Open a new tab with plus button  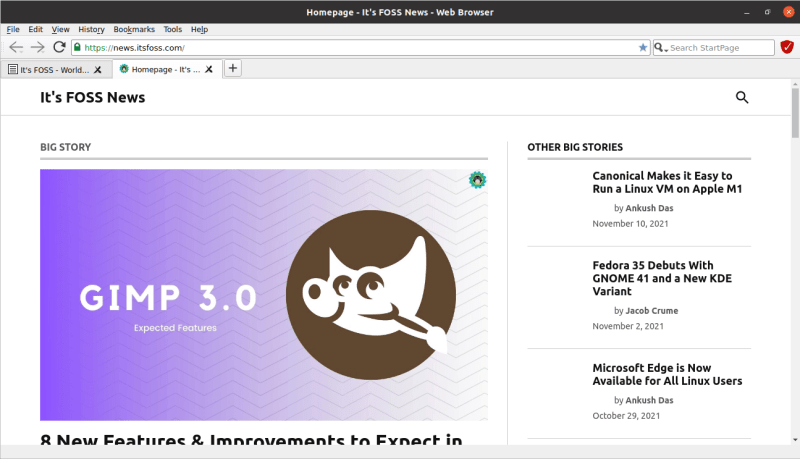click(x=233, y=69)
